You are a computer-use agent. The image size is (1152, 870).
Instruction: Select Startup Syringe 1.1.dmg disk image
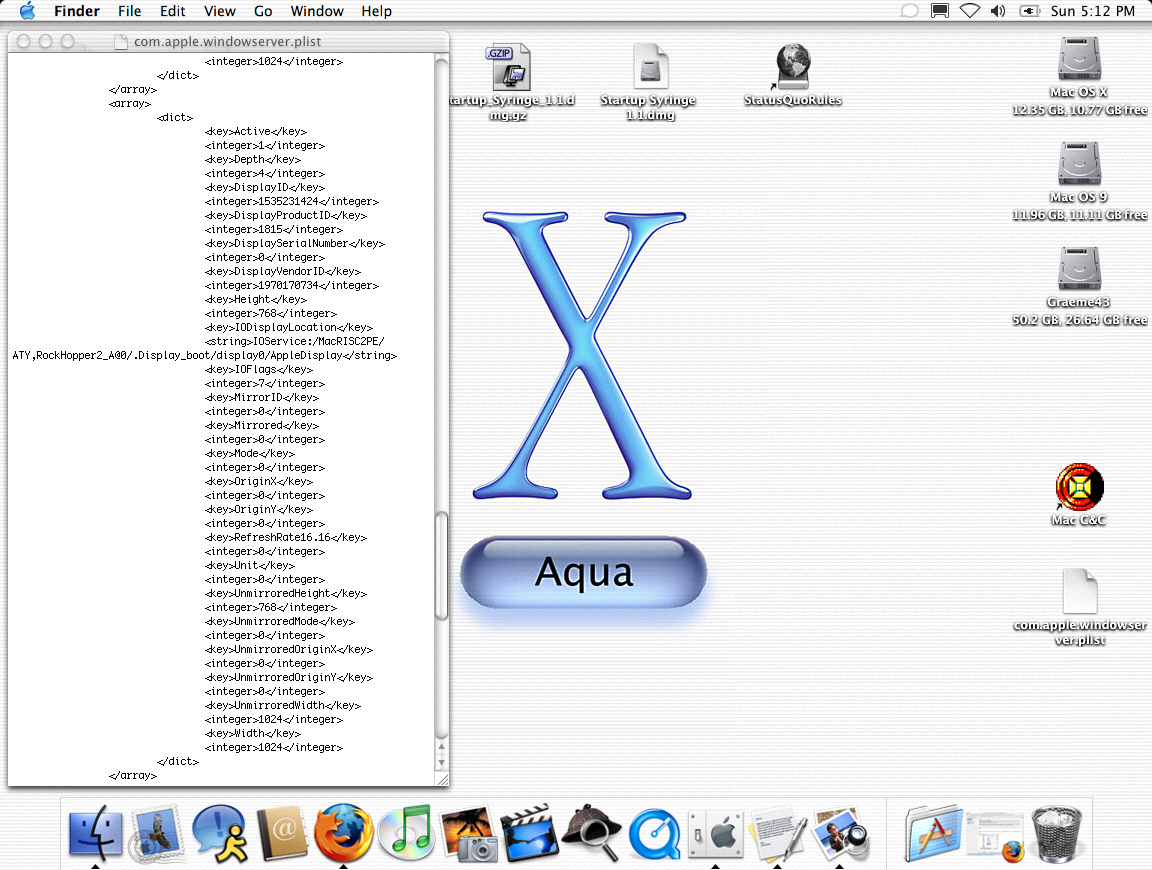click(x=650, y=66)
